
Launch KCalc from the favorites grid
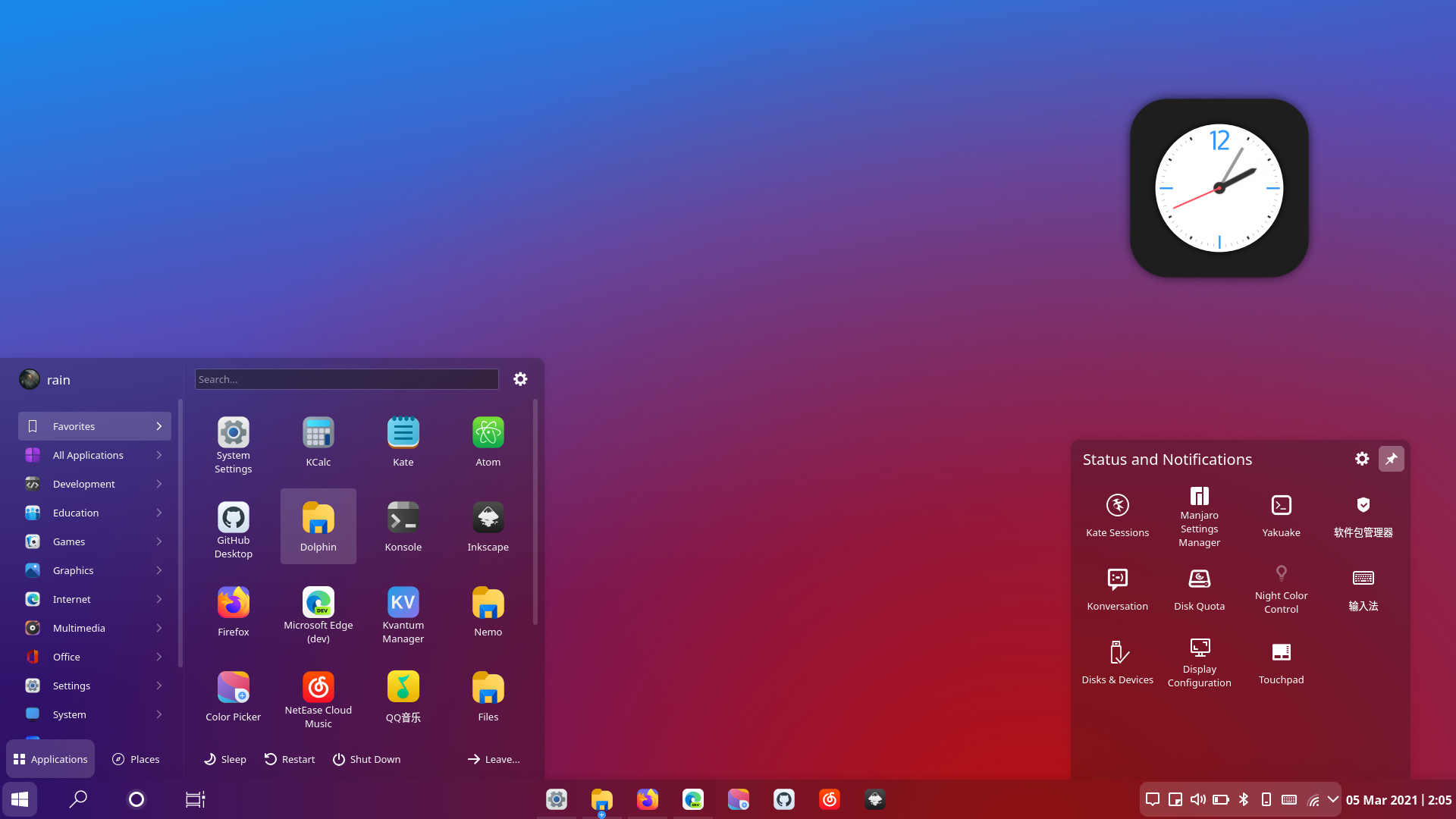[318, 442]
